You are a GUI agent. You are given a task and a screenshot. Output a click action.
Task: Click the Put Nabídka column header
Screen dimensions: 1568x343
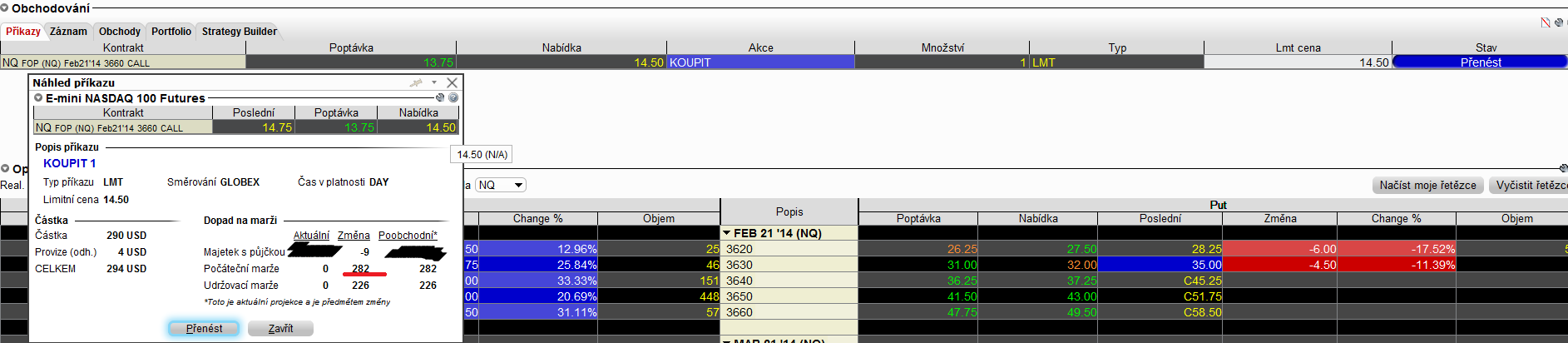1038,218
